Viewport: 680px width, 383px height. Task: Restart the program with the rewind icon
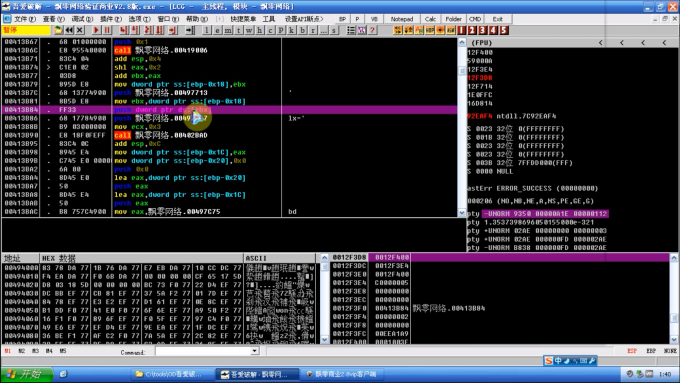pyautogui.click(x=69, y=30)
